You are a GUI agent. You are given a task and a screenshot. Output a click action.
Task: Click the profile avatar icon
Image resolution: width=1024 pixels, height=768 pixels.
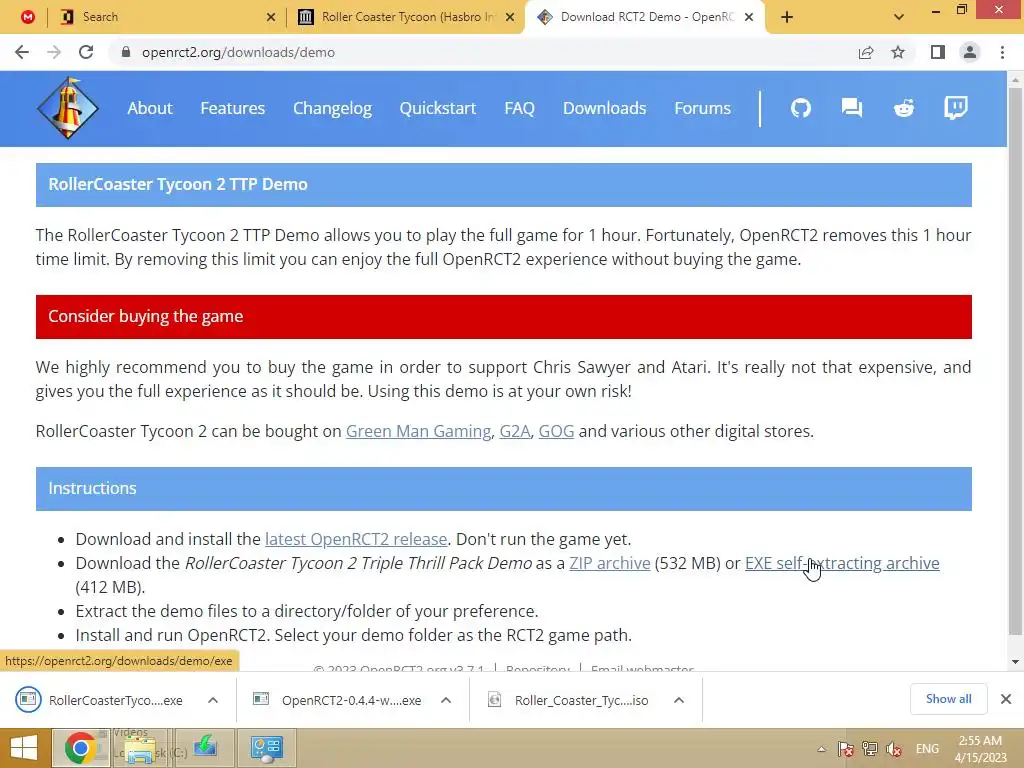pos(970,52)
